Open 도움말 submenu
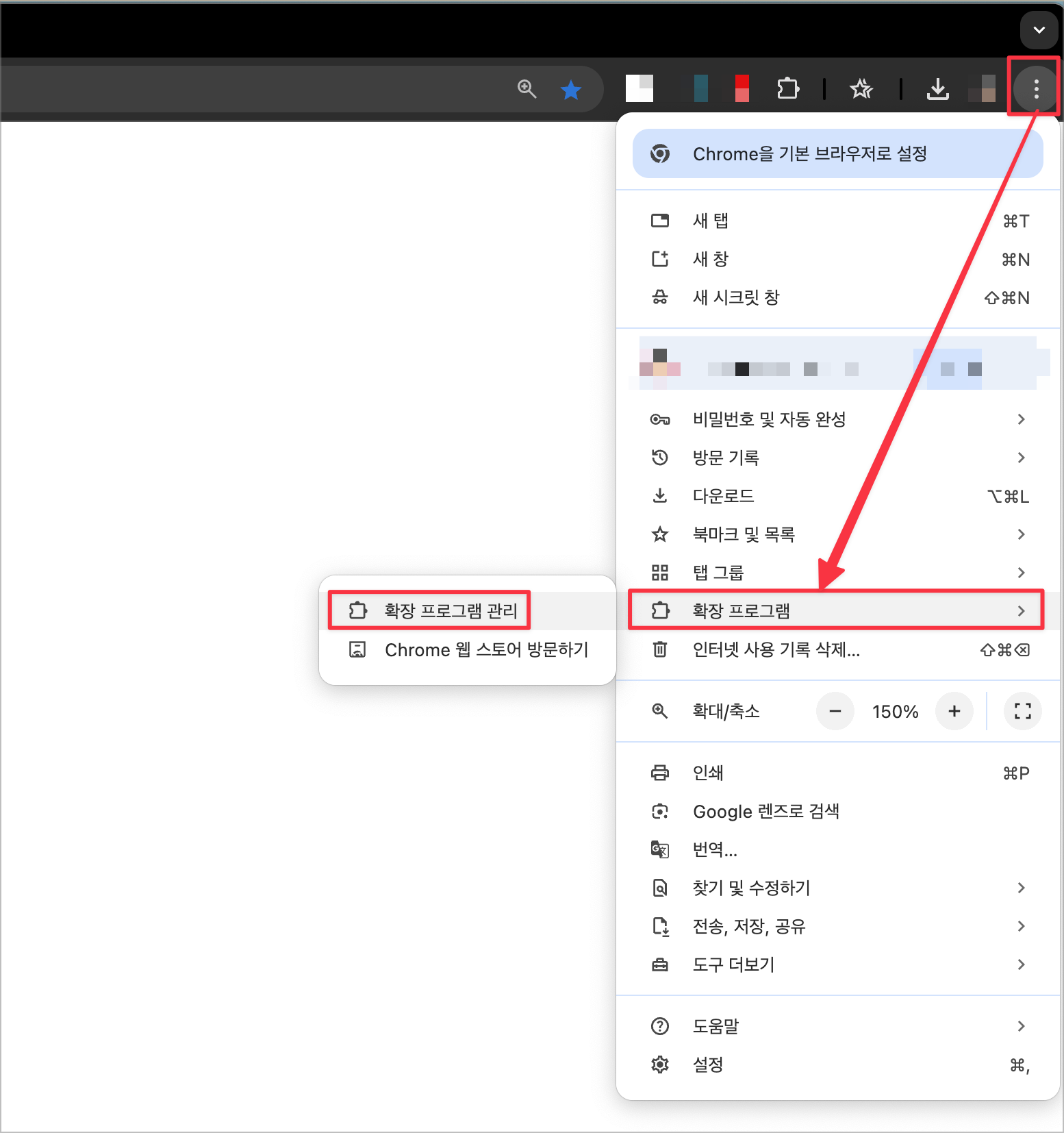The image size is (1064, 1133). point(837,1026)
